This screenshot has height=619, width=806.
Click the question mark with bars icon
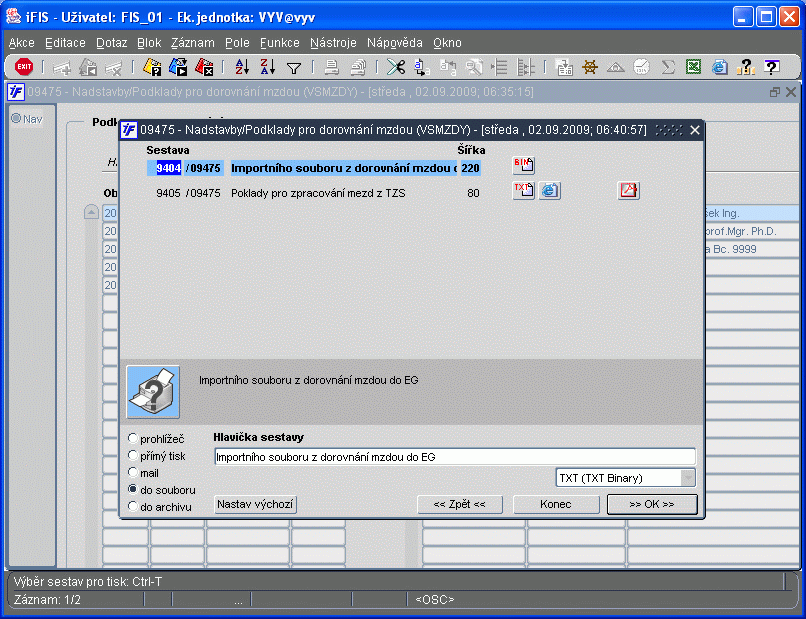pyautogui.click(x=745, y=67)
